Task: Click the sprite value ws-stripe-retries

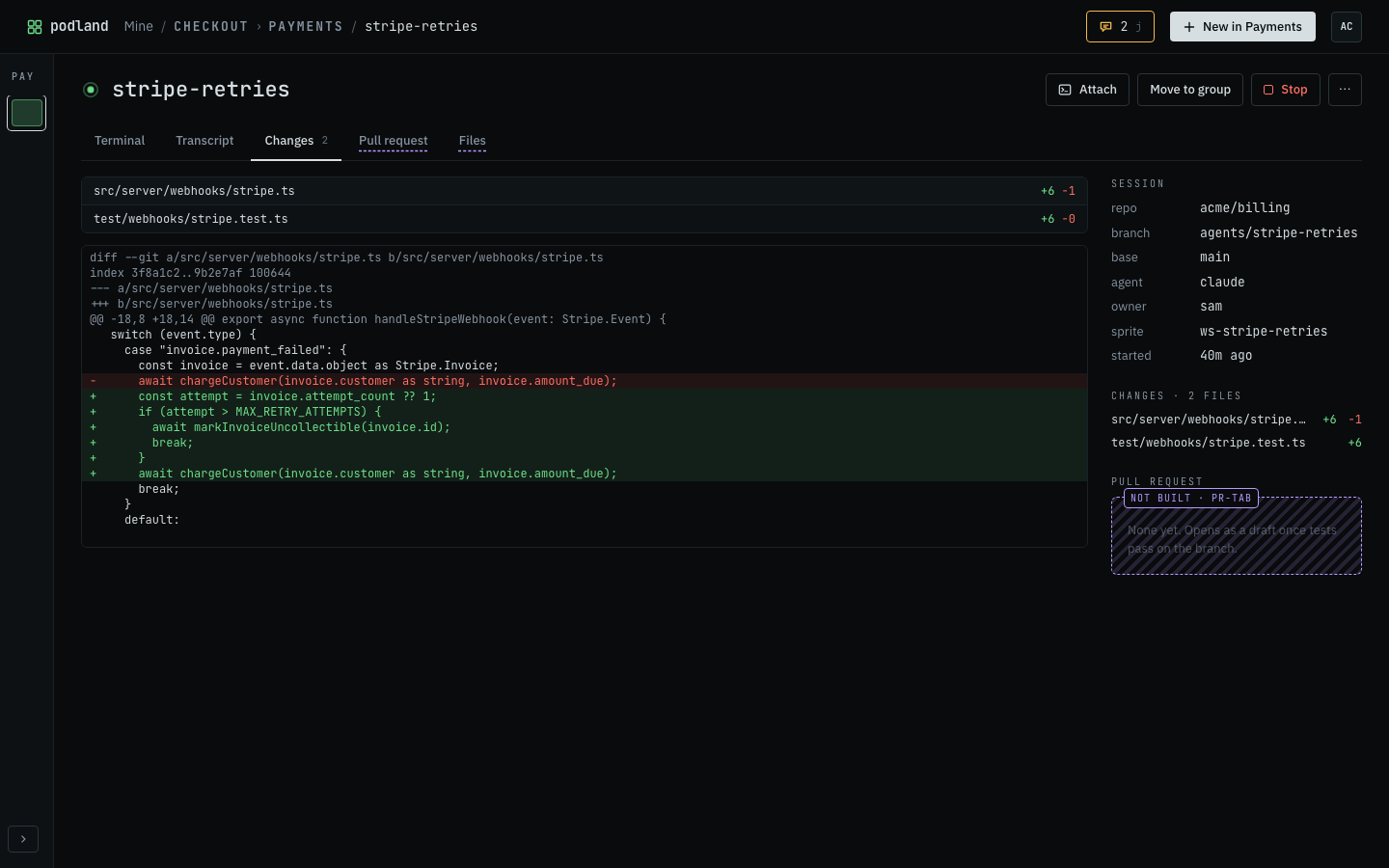Action: 1264,331
